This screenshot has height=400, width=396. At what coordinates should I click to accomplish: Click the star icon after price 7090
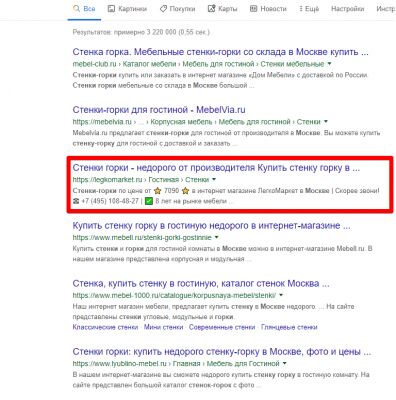pyautogui.click(x=185, y=191)
